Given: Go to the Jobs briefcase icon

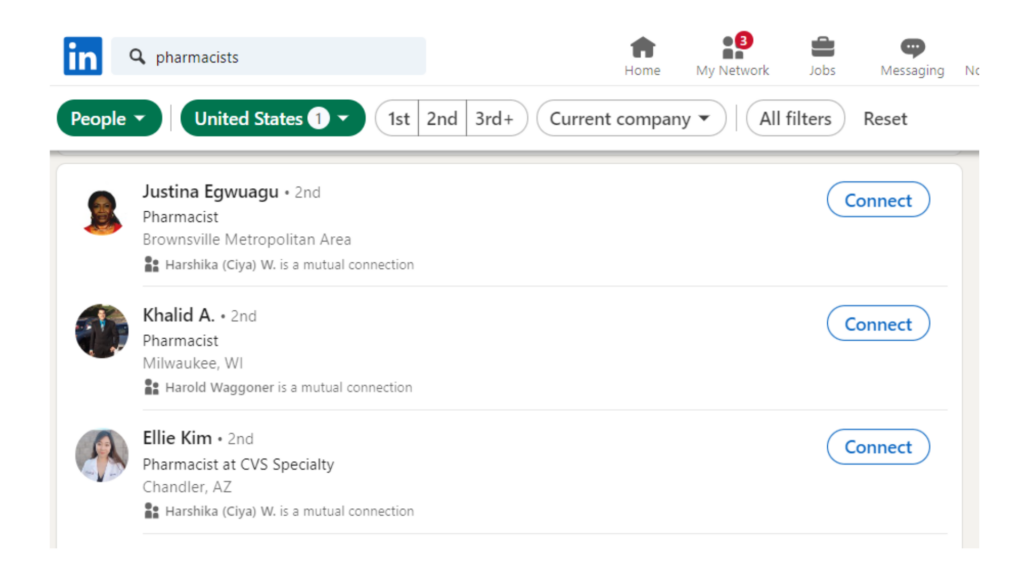Looking at the screenshot, I should click(823, 48).
